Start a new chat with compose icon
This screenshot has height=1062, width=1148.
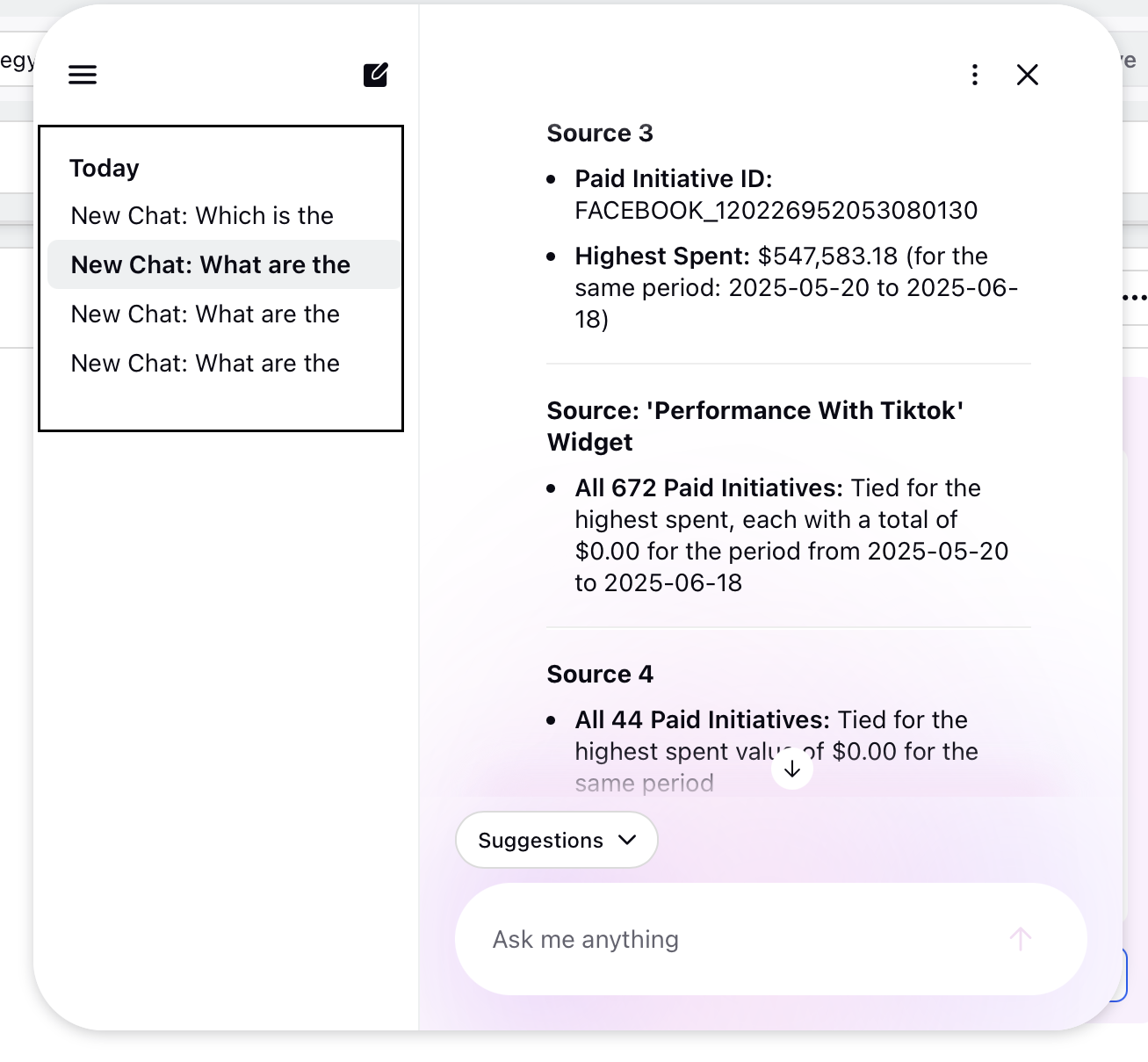(x=376, y=75)
